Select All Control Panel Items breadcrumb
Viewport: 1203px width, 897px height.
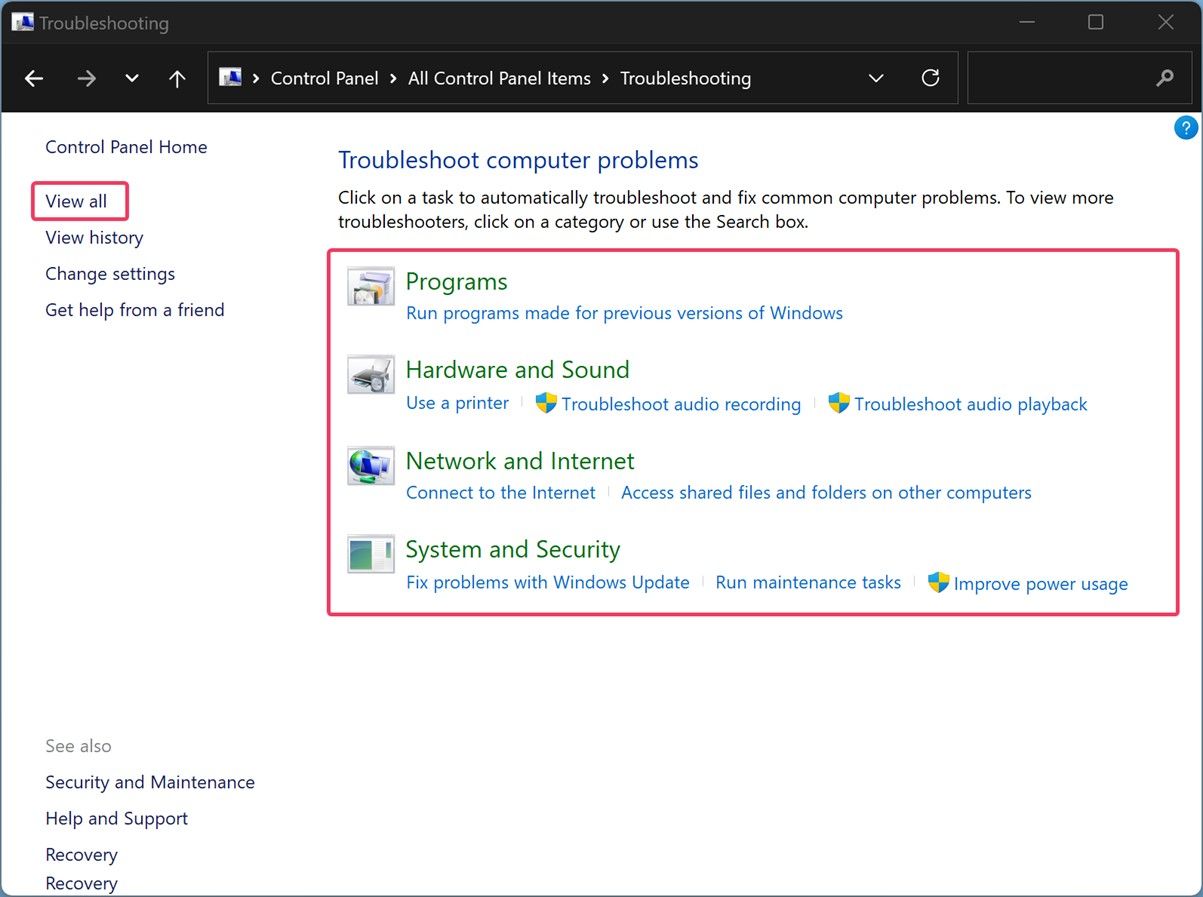[499, 78]
